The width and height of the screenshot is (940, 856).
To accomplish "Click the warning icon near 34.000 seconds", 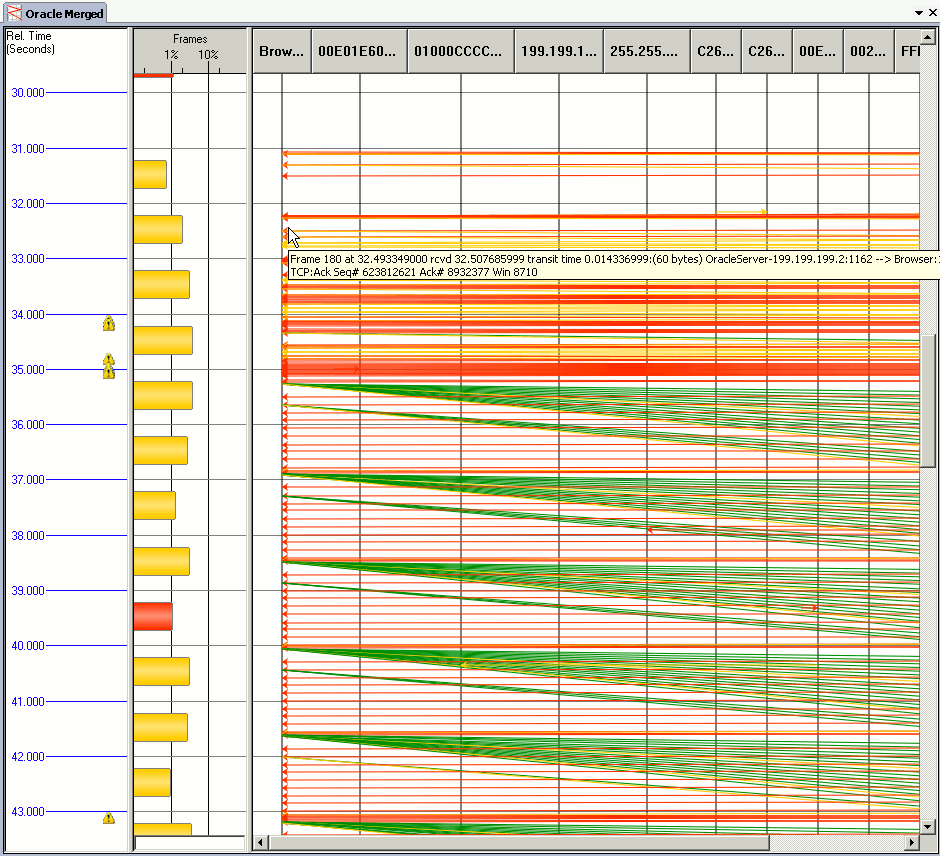I will 108,324.
